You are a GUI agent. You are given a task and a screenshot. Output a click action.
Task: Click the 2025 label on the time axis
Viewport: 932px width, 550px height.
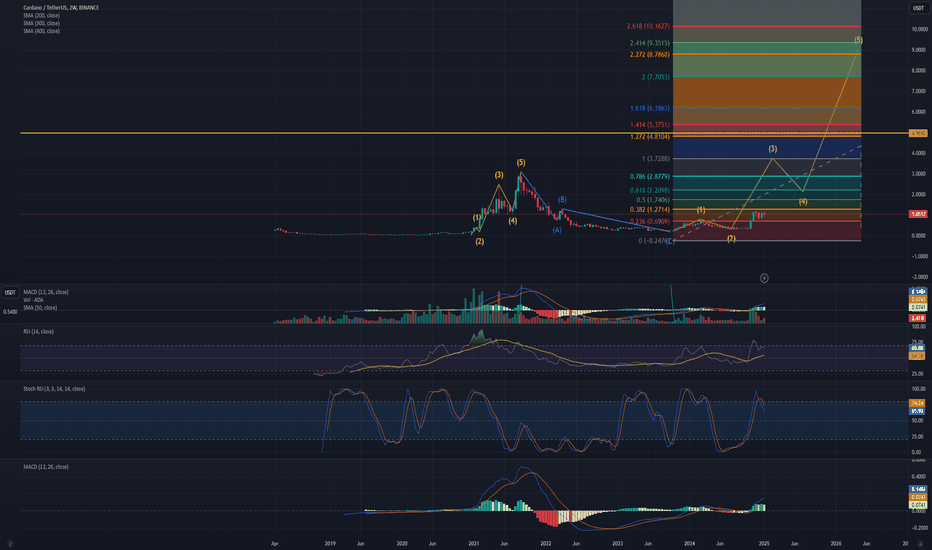coord(764,543)
